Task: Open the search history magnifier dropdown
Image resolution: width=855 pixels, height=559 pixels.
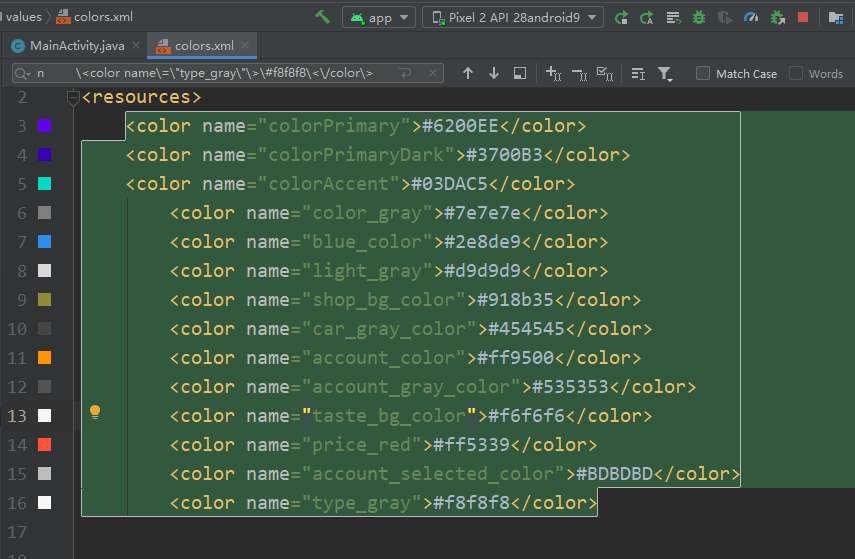Action: pyautogui.click(x=22, y=74)
